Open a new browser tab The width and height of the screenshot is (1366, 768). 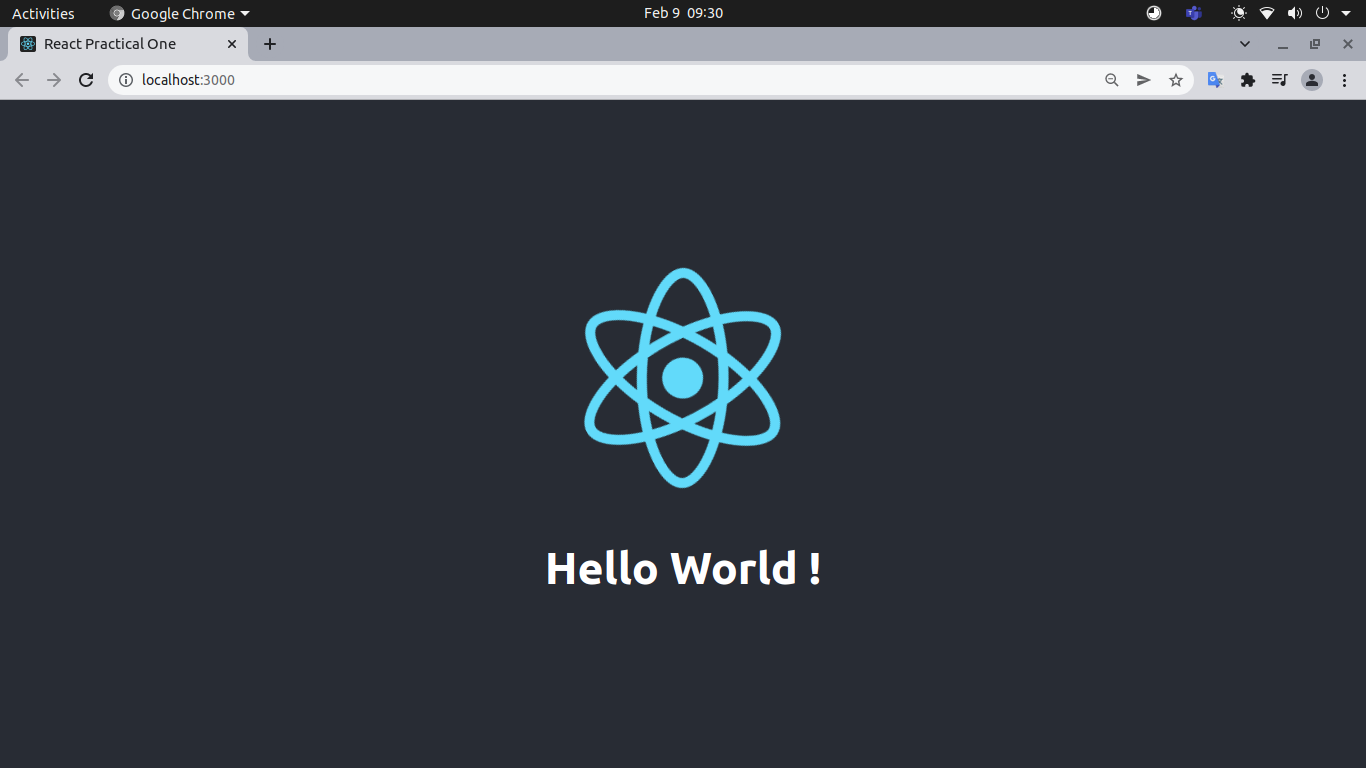pyautogui.click(x=269, y=44)
